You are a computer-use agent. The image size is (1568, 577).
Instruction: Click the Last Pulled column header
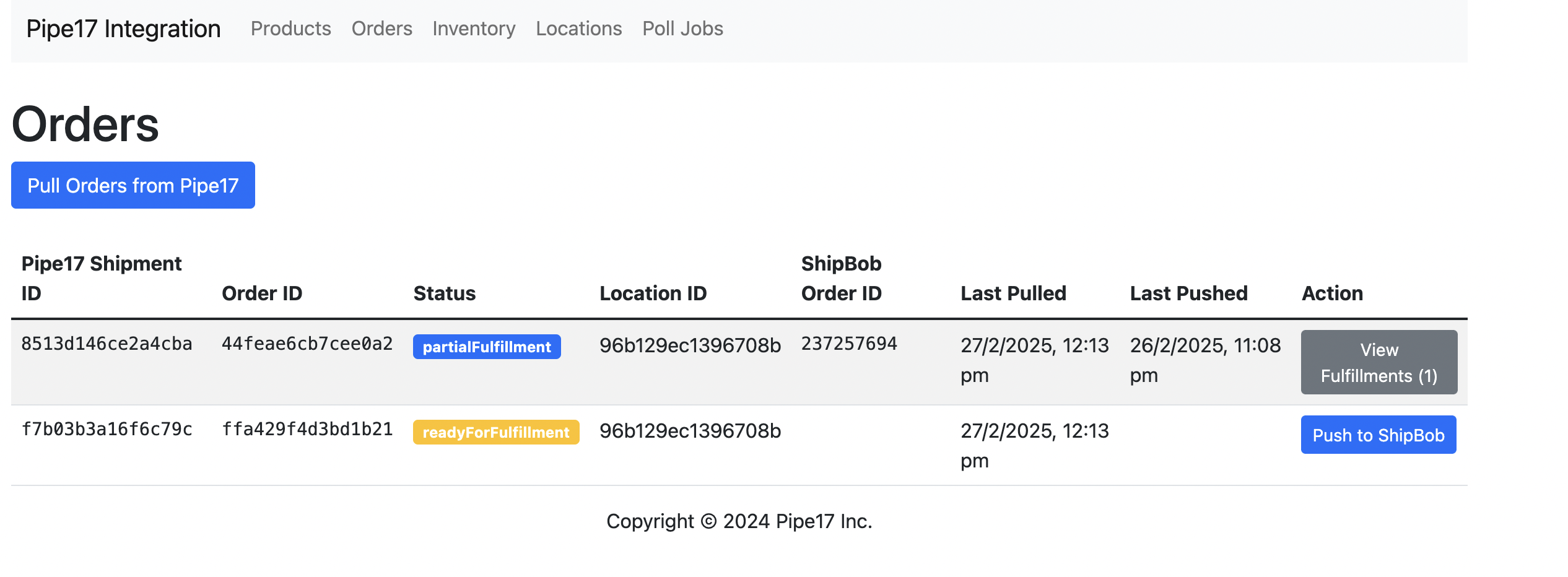point(1013,293)
